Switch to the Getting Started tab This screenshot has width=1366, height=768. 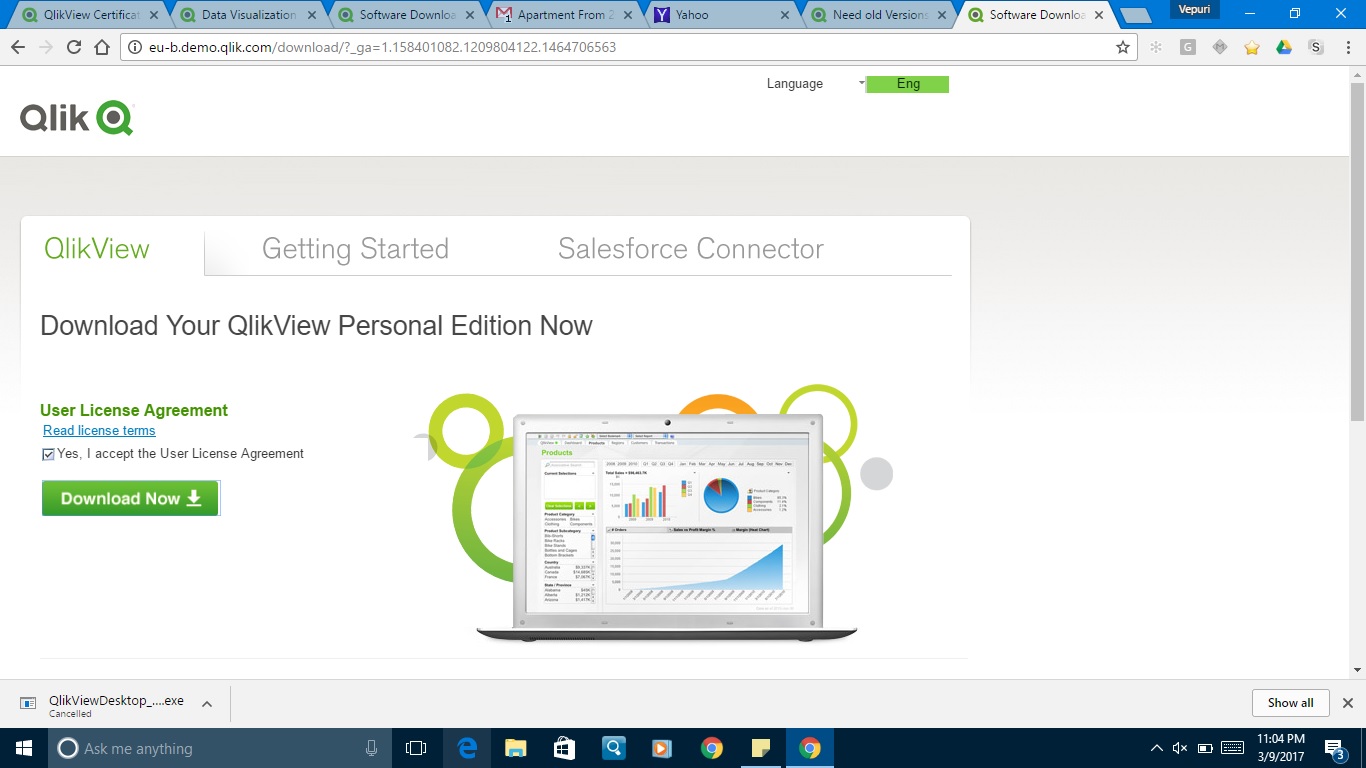pyautogui.click(x=355, y=248)
